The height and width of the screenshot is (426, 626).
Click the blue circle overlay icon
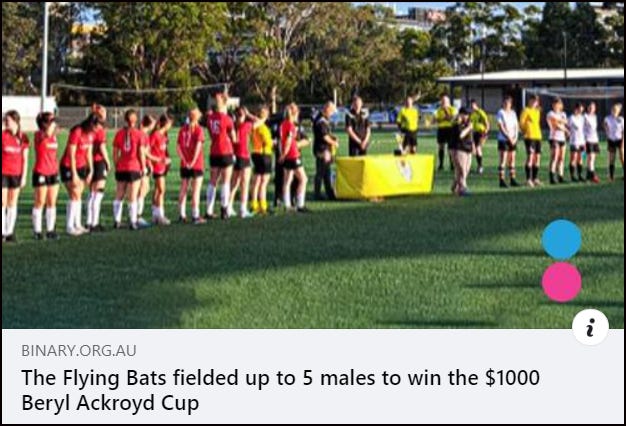coord(561,240)
